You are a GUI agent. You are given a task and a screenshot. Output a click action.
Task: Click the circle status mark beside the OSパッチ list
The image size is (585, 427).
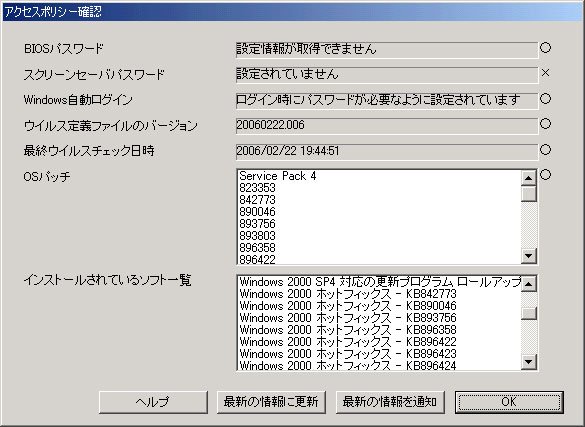point(545,175)
